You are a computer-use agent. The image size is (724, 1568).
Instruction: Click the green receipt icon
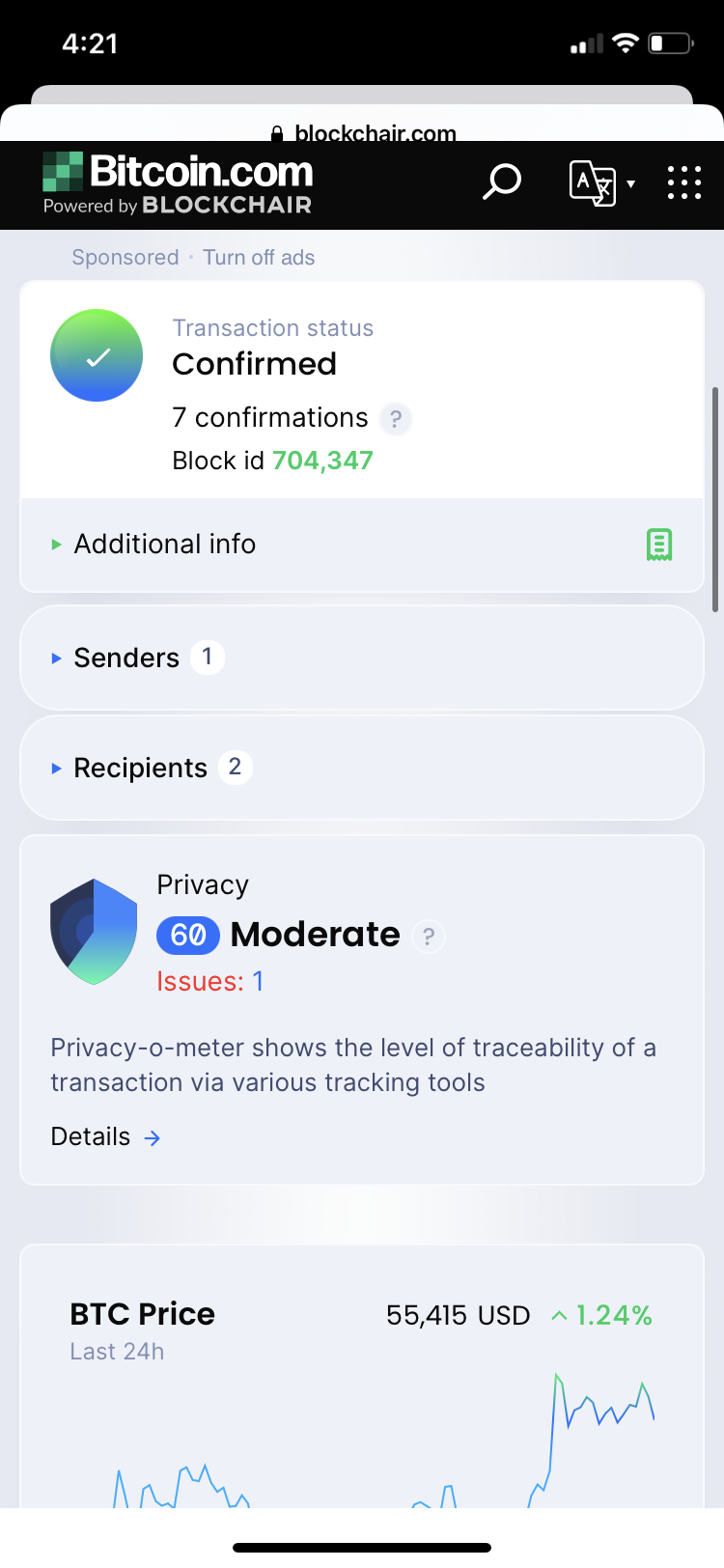click(x=659, y=545)
